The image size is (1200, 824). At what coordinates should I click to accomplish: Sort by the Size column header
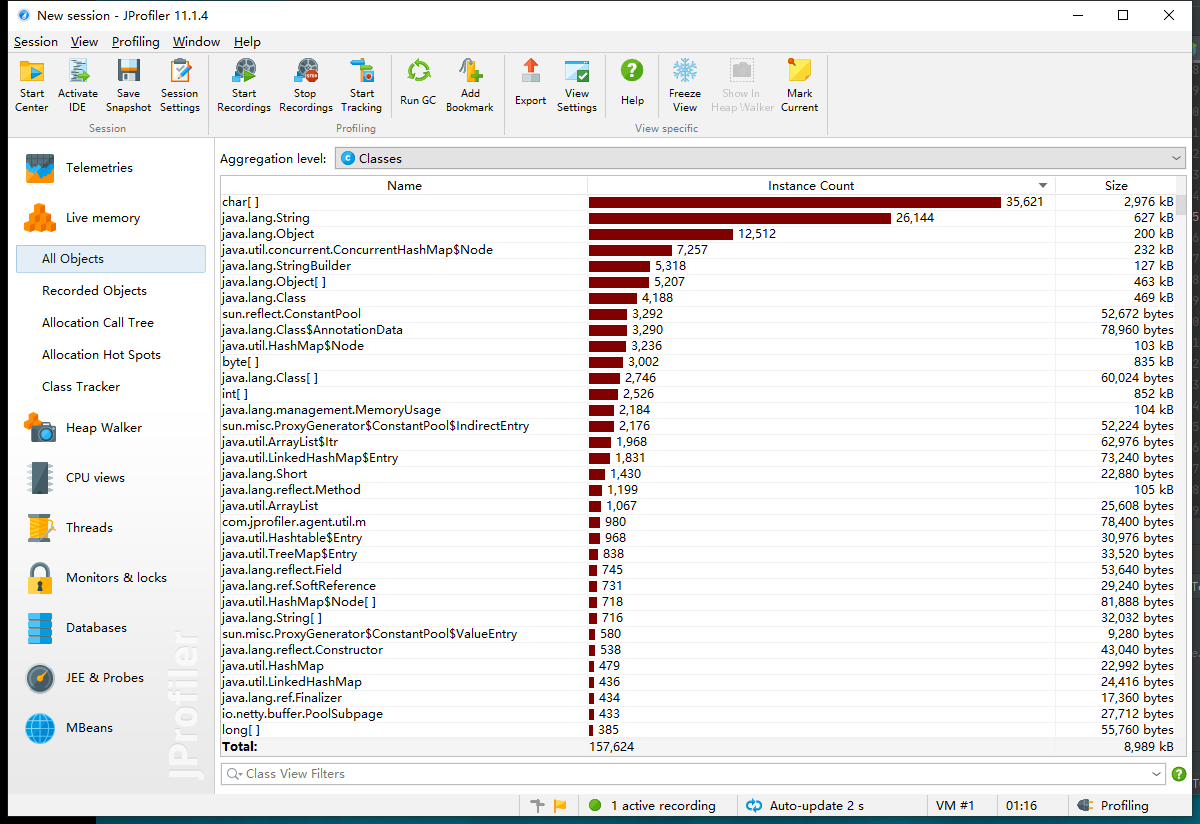[1116, 186]
